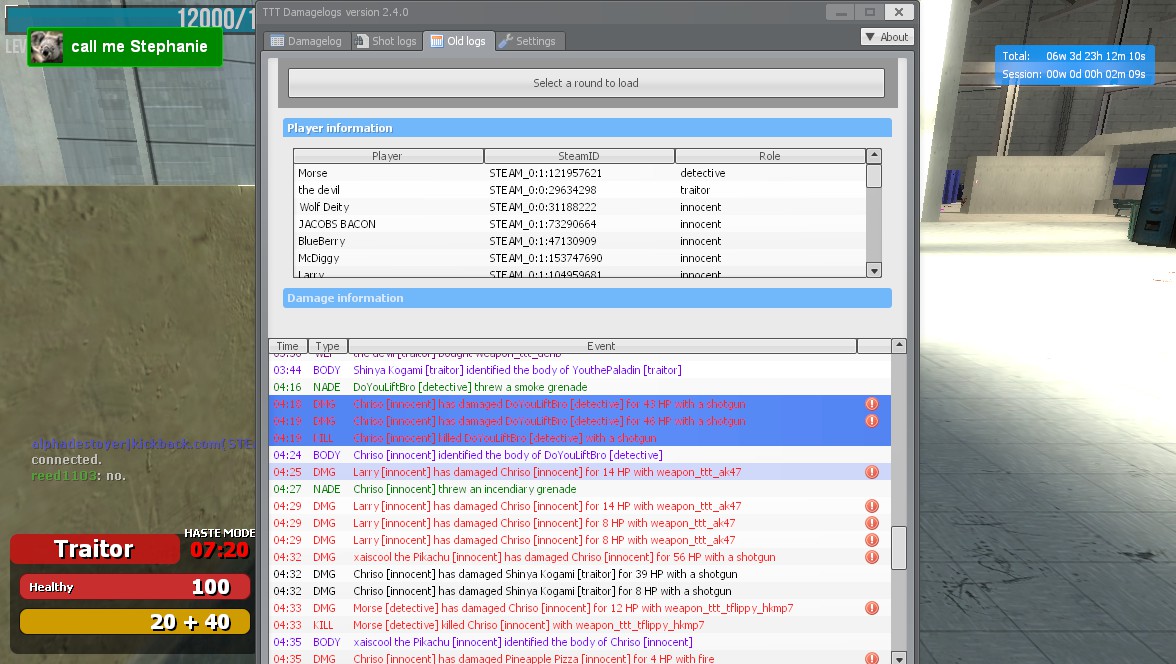Image resolution: width=1176 pixels, height=664 pixels.
Task: Click the Shot logs tab icon
Action: 362,41
